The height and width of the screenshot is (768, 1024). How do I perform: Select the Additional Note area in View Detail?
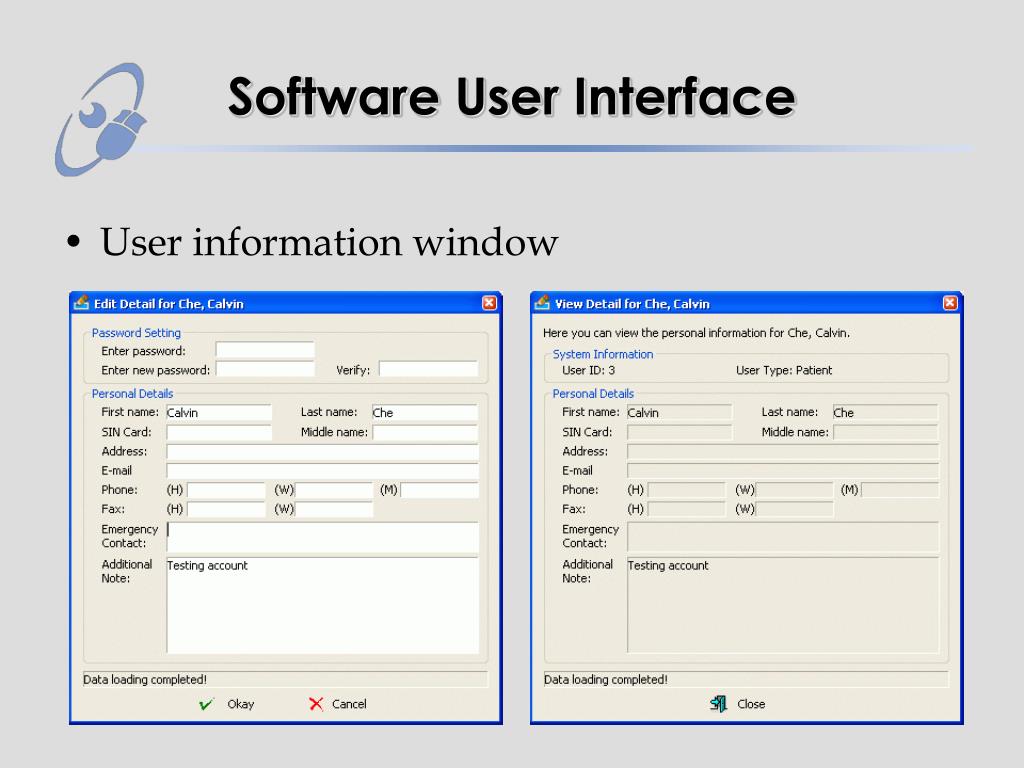[x=783, y=605]
